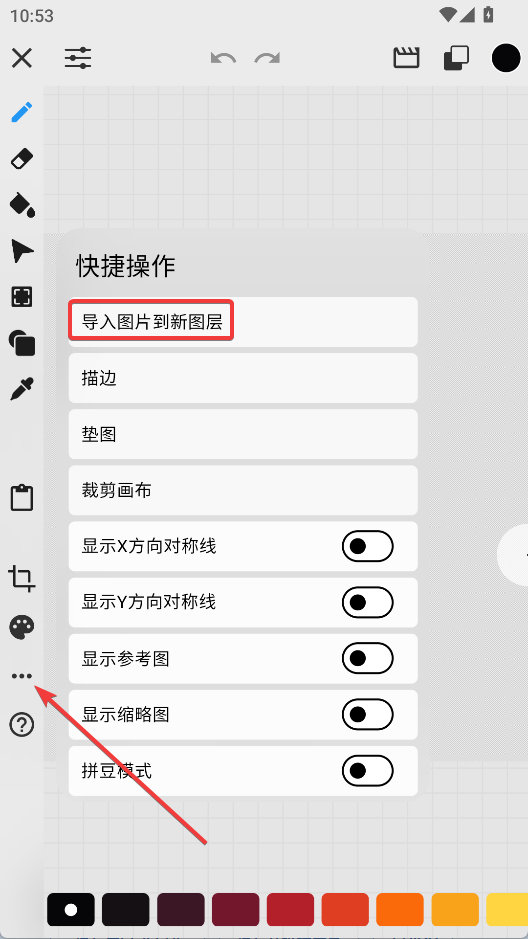Viewport: 528px width, 939px height.
Task: Open the layers panel icon
Action: point(457,59)
